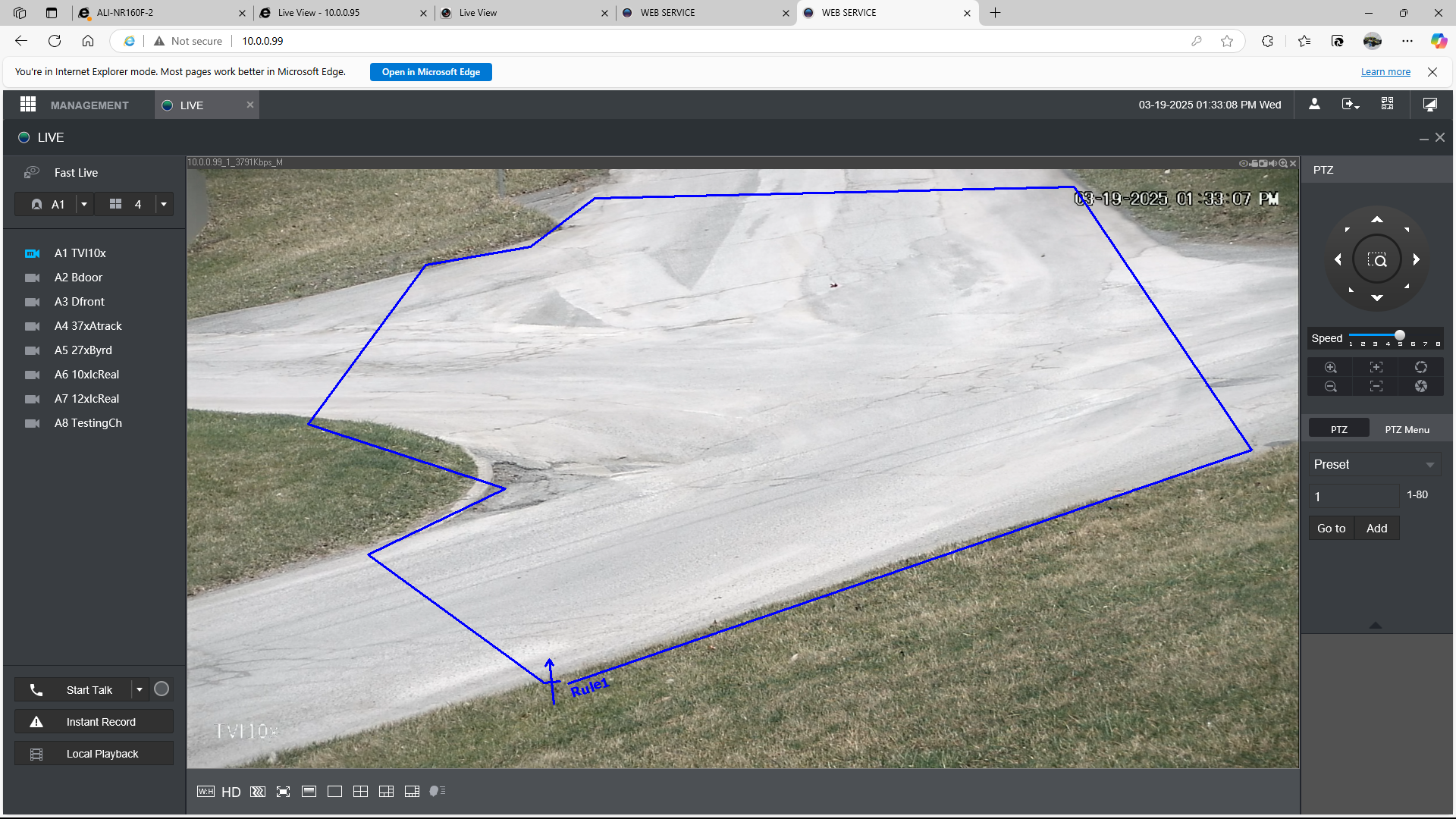Select the four-window split layout
The height and width of the screenshot is (819, 1456).
coord(360,792)
